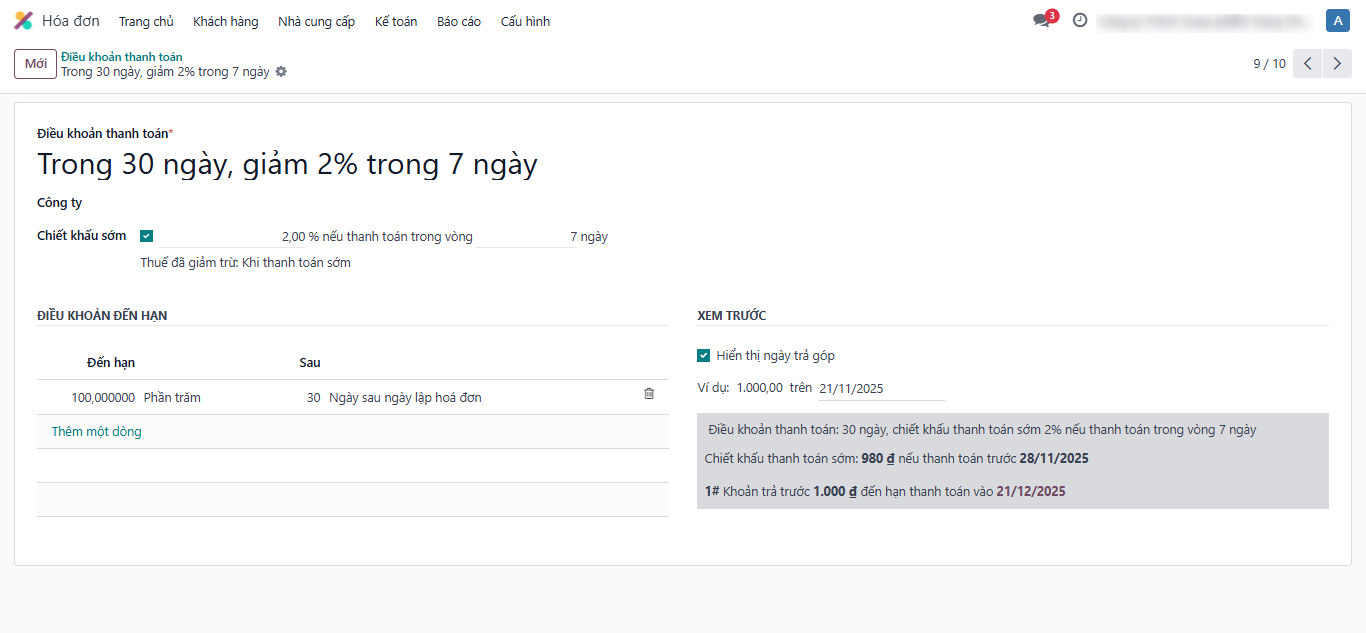
Task: Open the Kế toán menu
Action: coord(396,21)
